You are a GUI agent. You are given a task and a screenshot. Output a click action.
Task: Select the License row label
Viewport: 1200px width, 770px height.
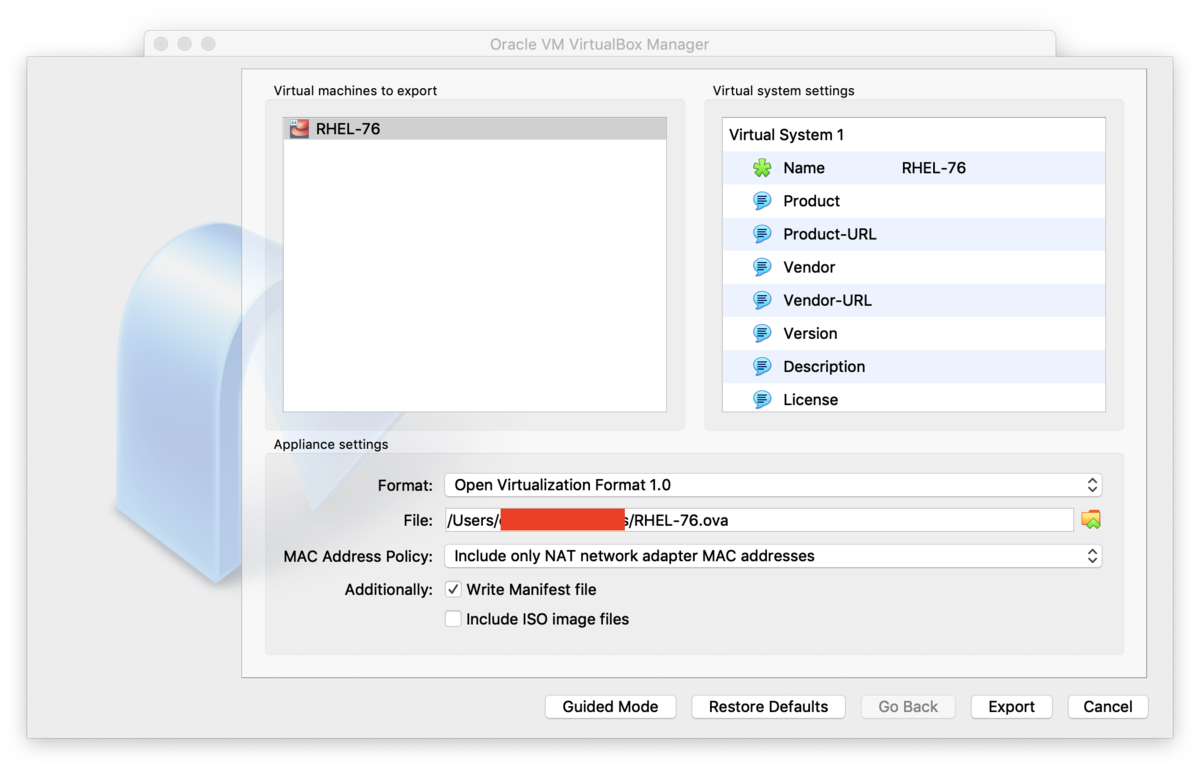pos(810,399)
